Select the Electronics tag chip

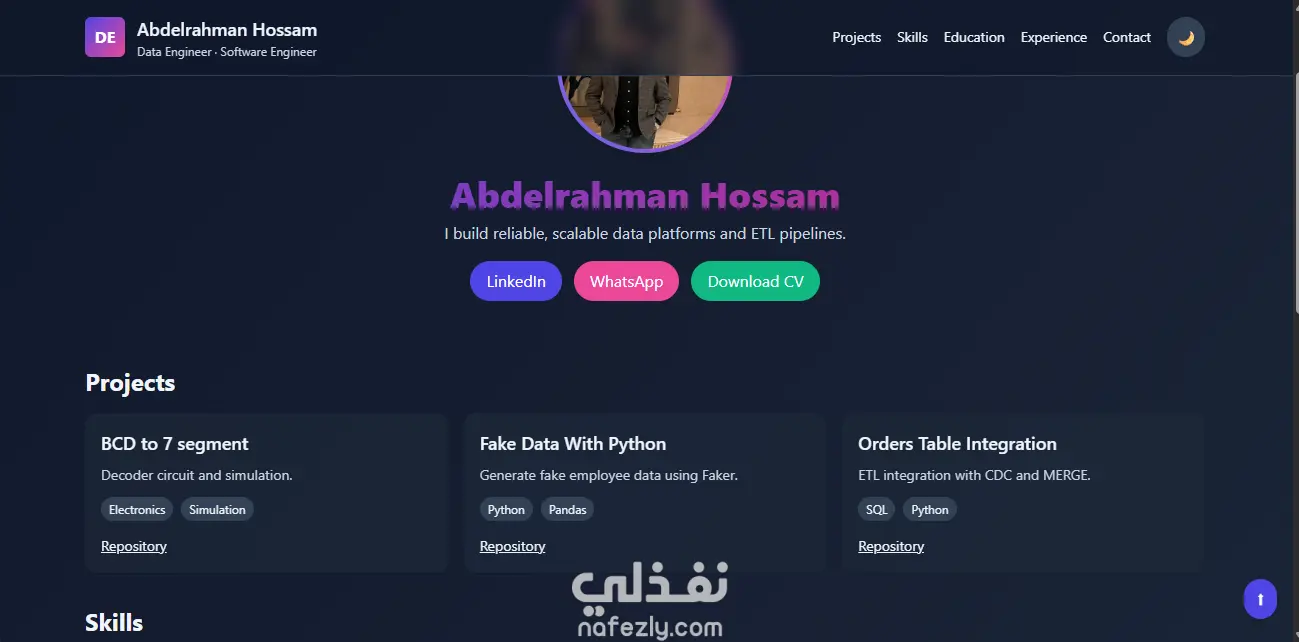pyautogui.click(x=137, y=509)
